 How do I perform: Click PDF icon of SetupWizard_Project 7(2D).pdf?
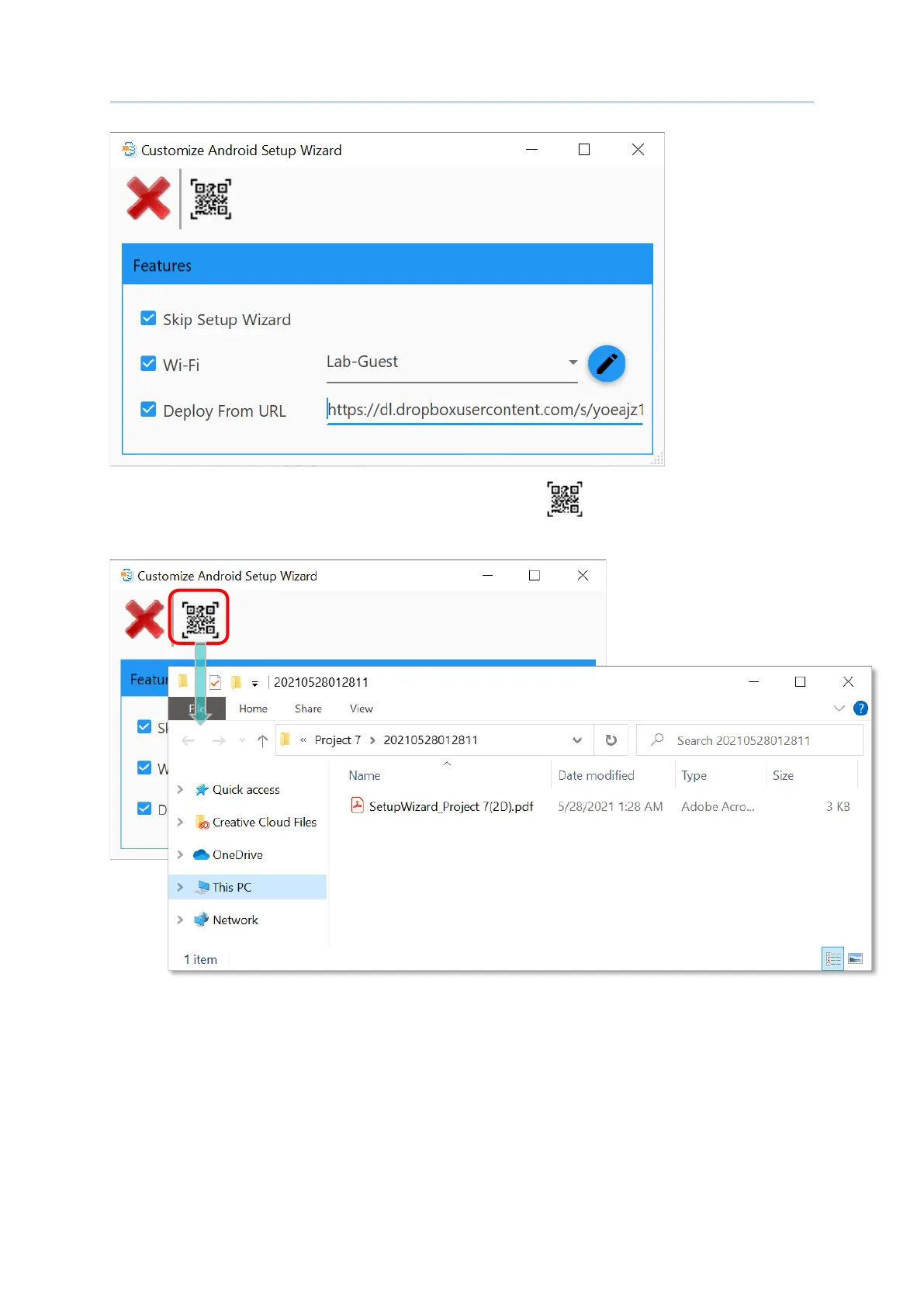[x=358, y=805]
